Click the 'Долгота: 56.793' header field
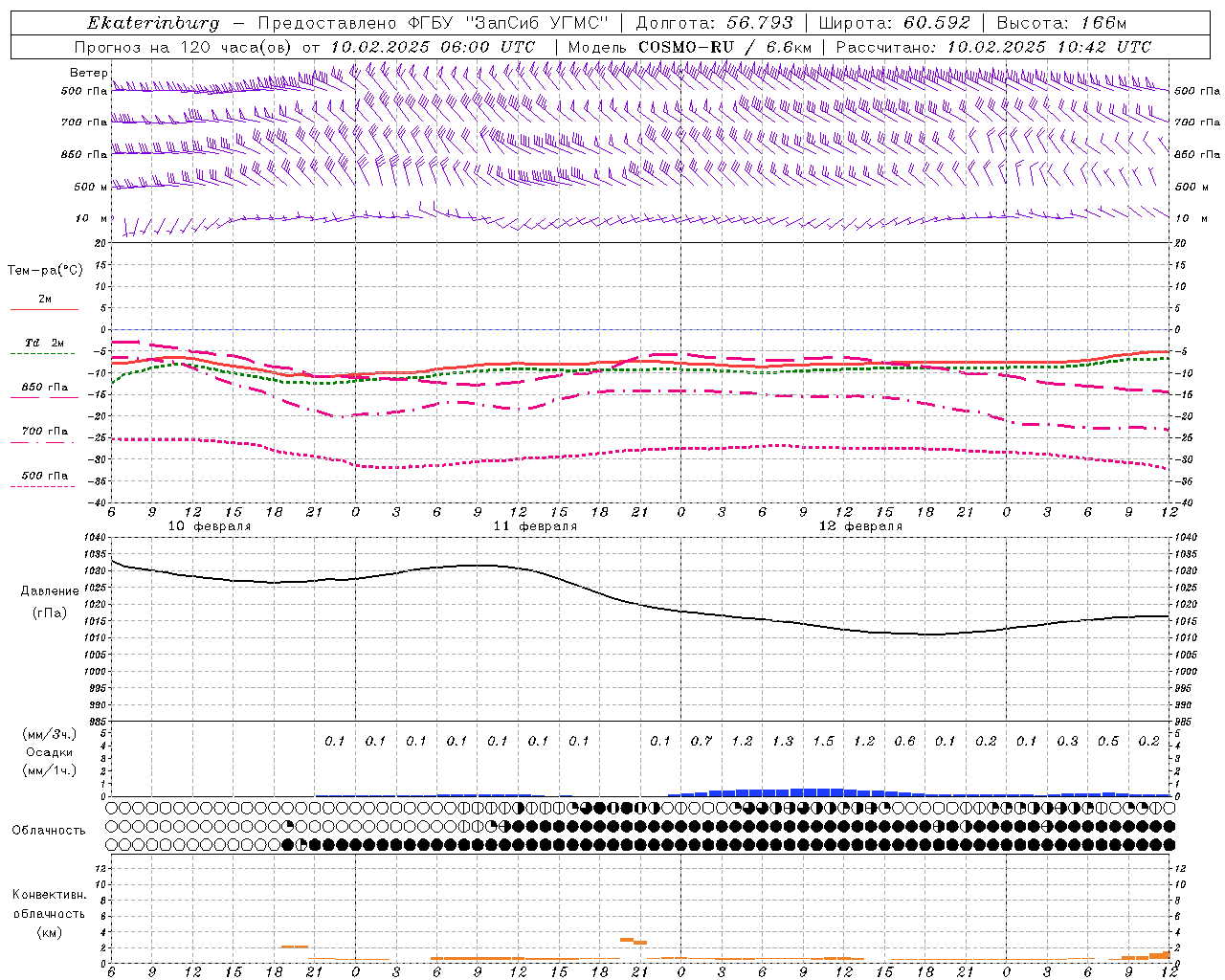The height and width of the screenshot is (980, 1225). click(714, 23)
